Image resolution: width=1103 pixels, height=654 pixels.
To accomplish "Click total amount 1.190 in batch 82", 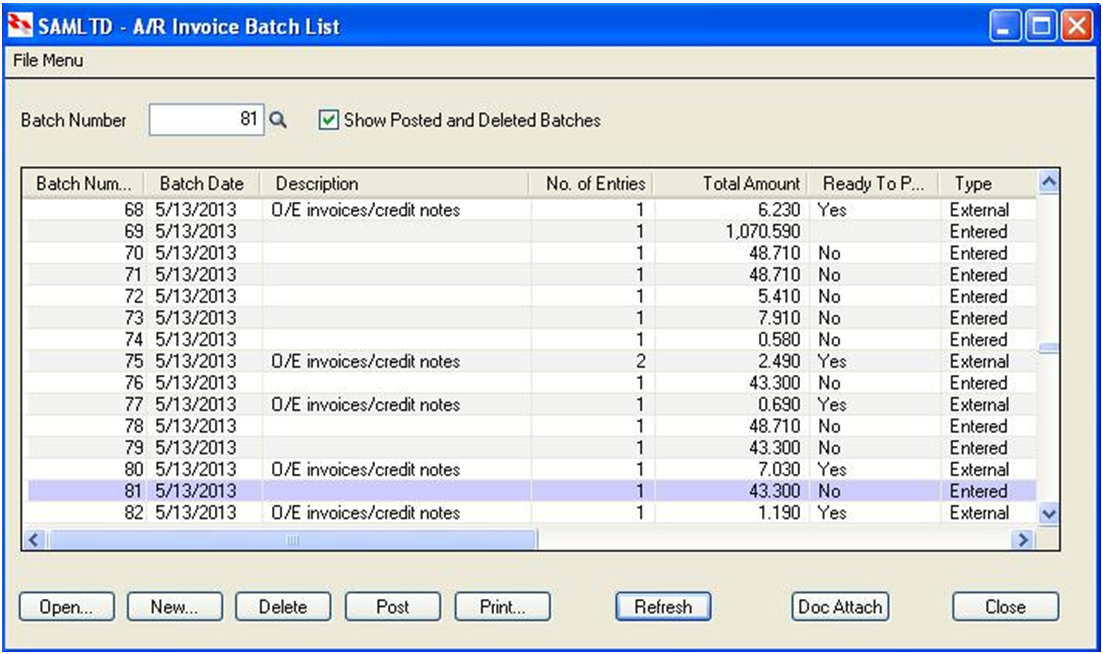I will click(779, 513).
